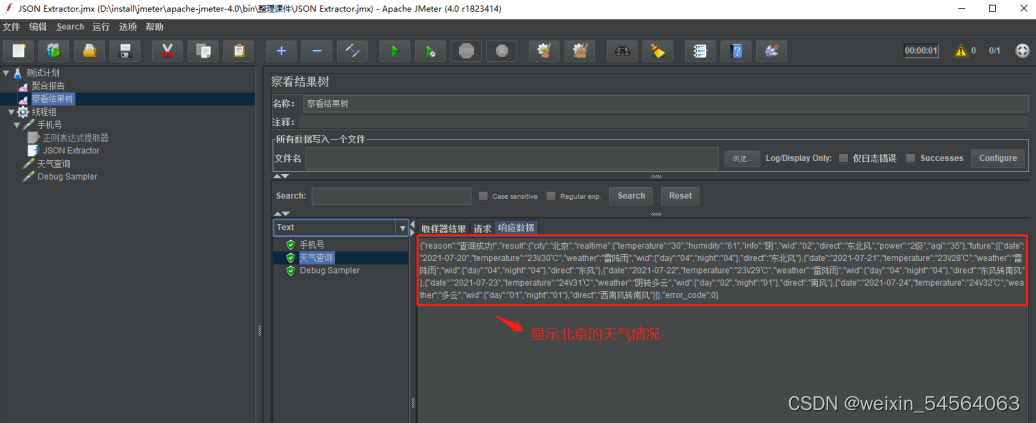Viewport: 1036px width, 423px height.
Task: Click the Clear results broom icon
Action: (544, 51)
